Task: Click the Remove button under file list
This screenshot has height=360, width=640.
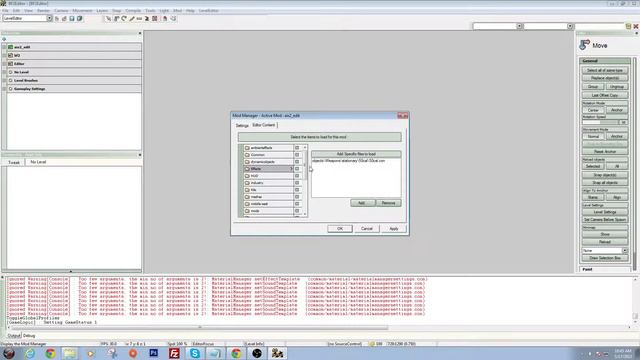Action: tap(388, 203)
